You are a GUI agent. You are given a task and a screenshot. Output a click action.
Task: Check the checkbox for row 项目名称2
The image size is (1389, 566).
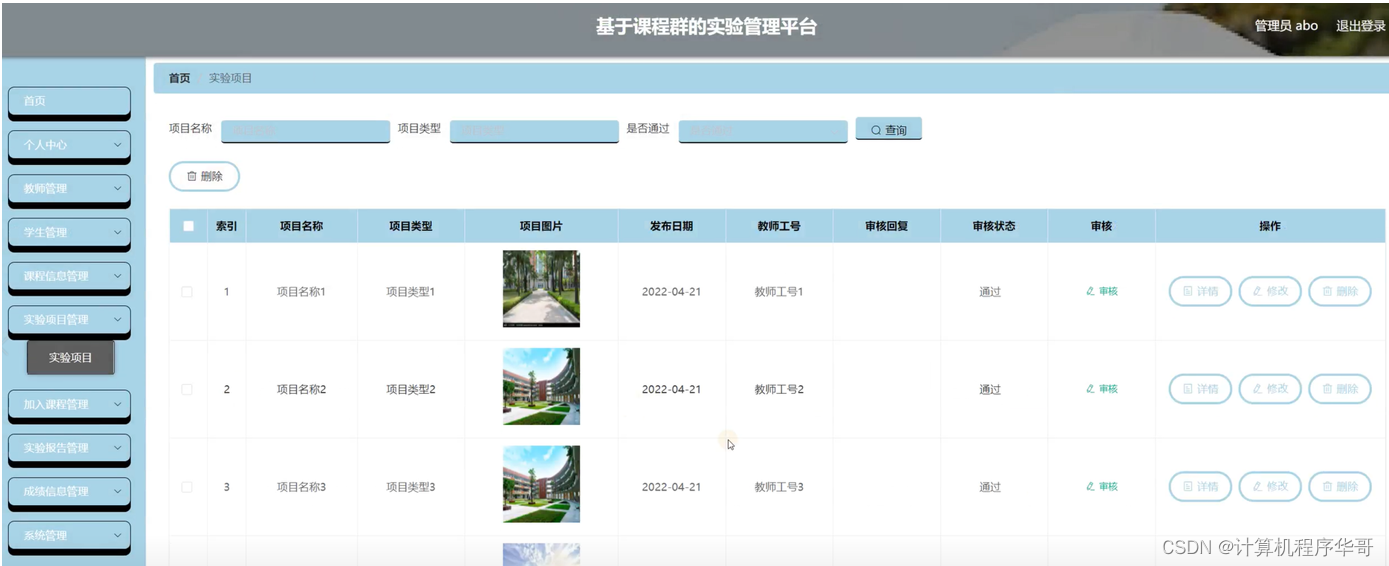pos(187,389)
